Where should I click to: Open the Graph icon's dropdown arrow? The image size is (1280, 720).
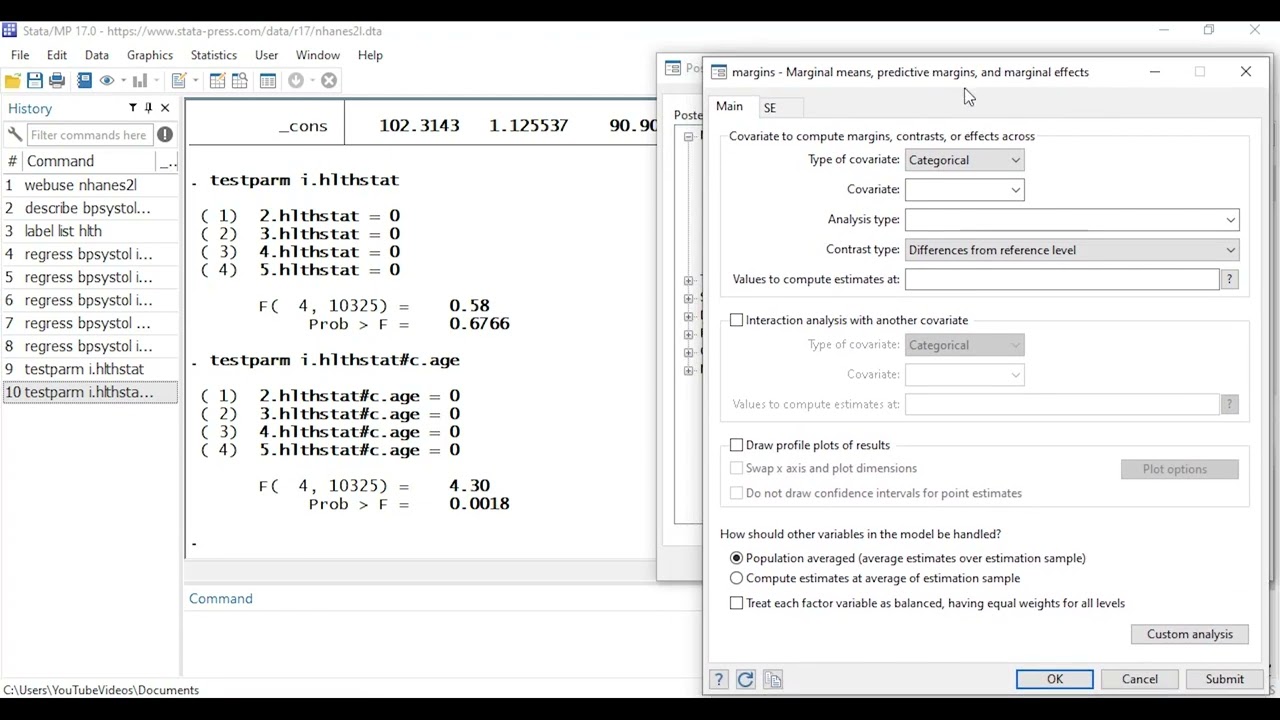click(156, 81)
